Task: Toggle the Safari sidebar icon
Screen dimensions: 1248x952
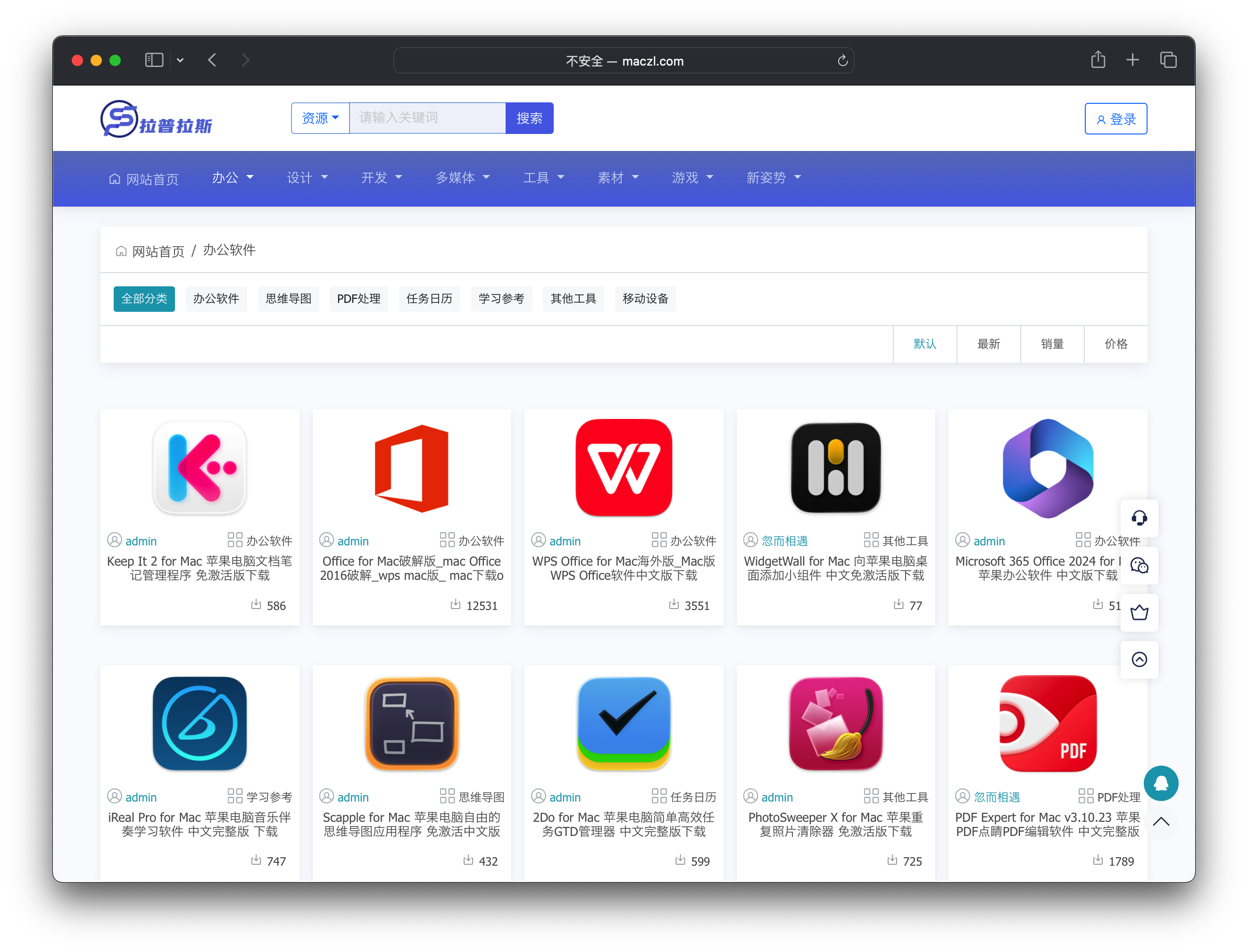Action: tap(154, 60)
